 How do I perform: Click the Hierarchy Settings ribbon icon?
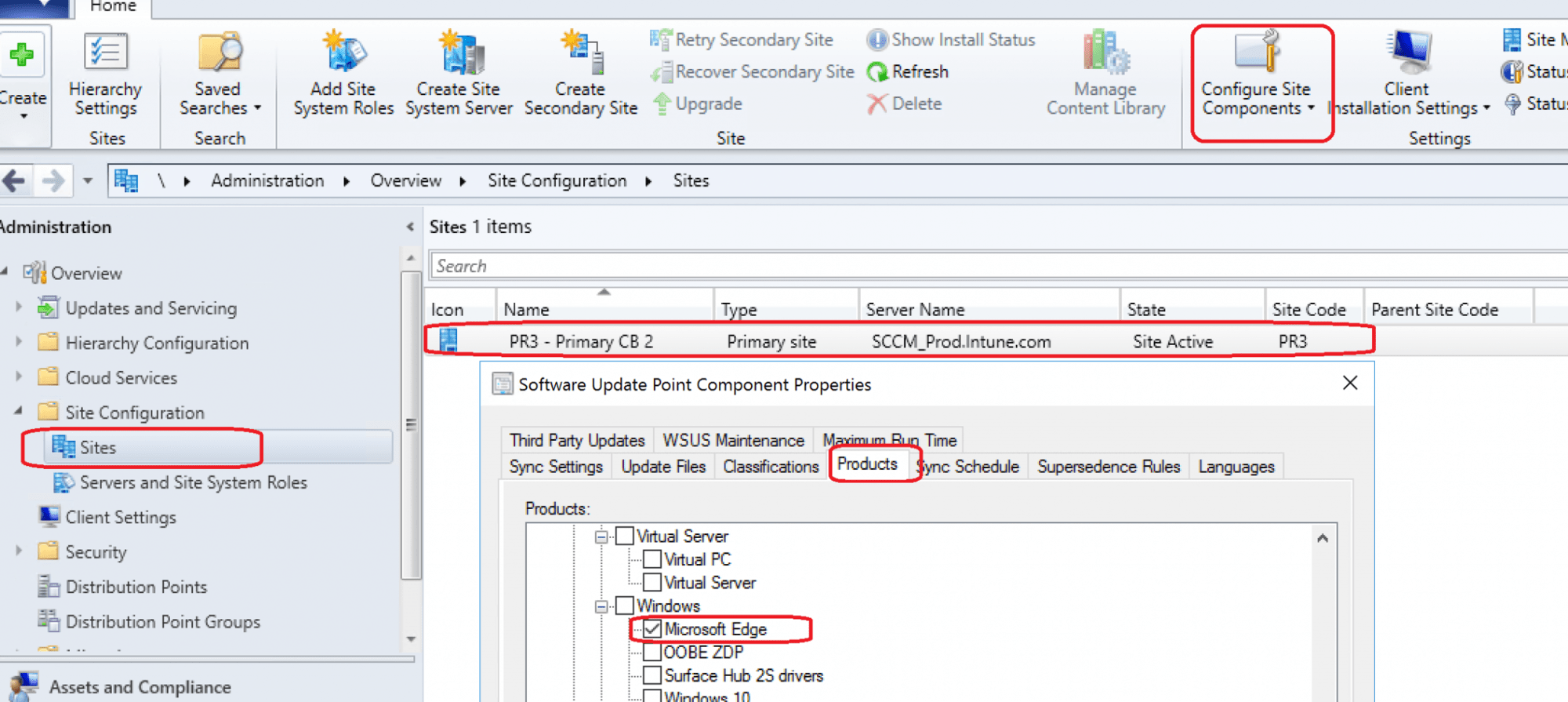pyautogui.click(x=105, y=53)
